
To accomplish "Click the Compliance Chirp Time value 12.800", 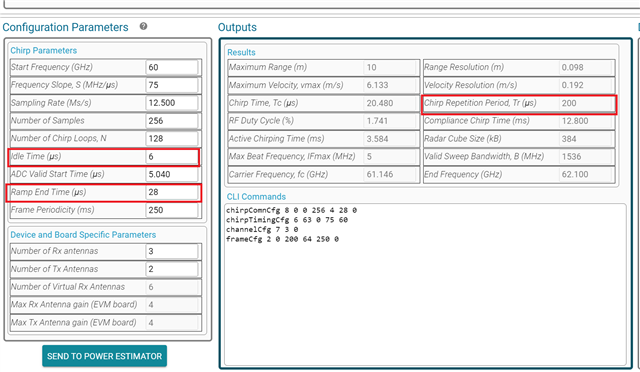I will tap(585, 121).
